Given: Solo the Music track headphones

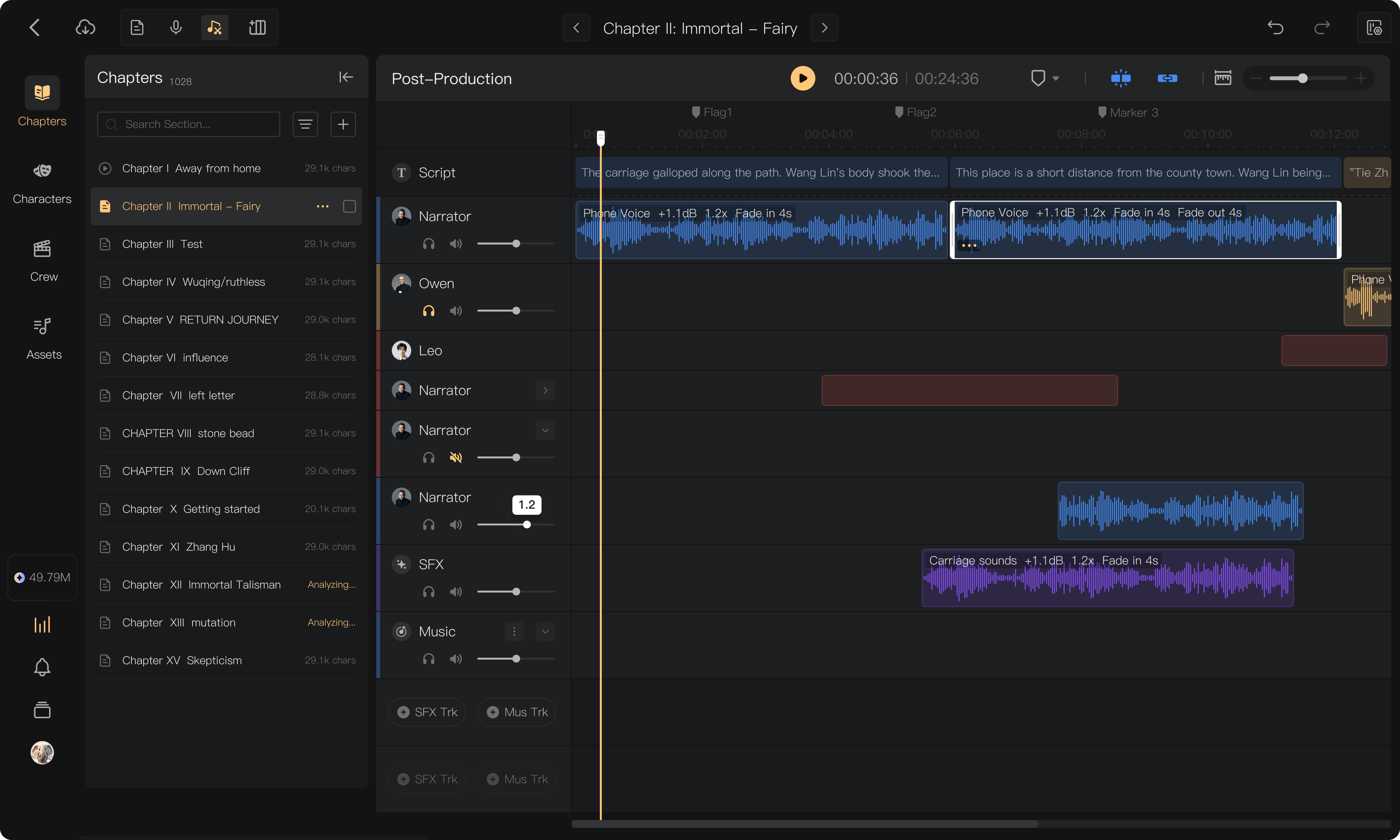Looking at the screenshot, I should (428, 659).
